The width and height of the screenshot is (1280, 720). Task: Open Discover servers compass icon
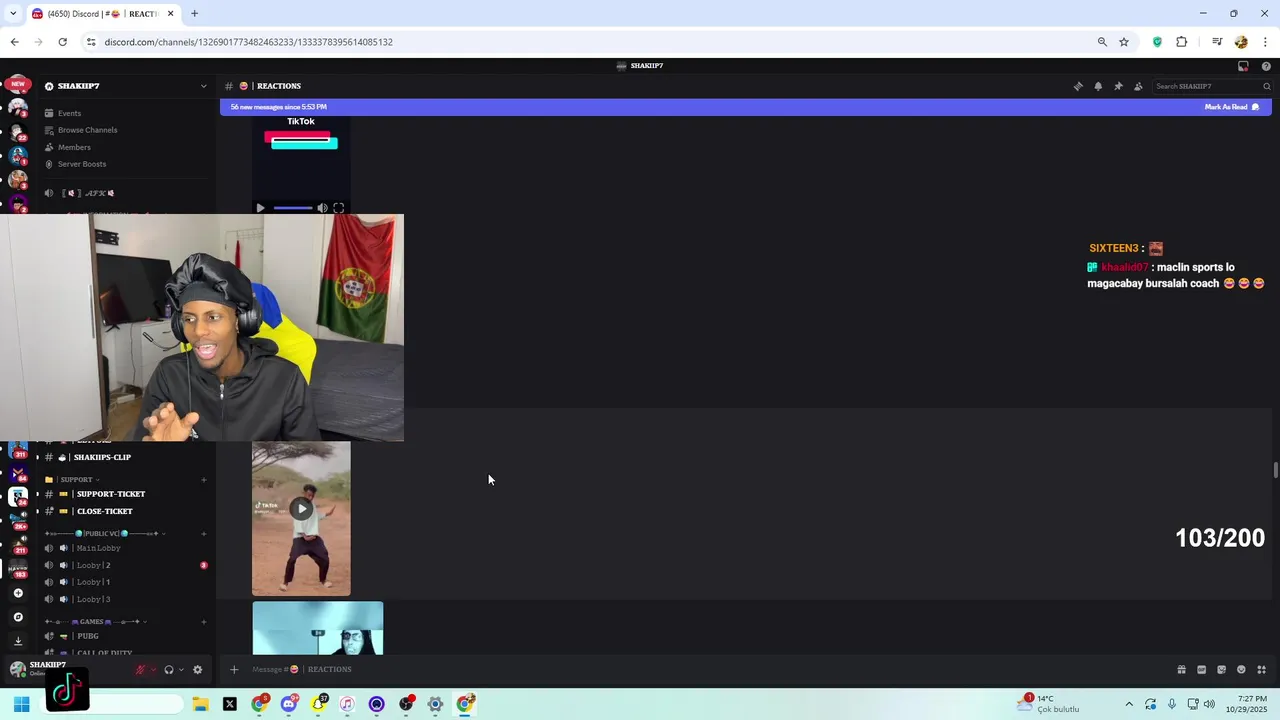point(18,617)
